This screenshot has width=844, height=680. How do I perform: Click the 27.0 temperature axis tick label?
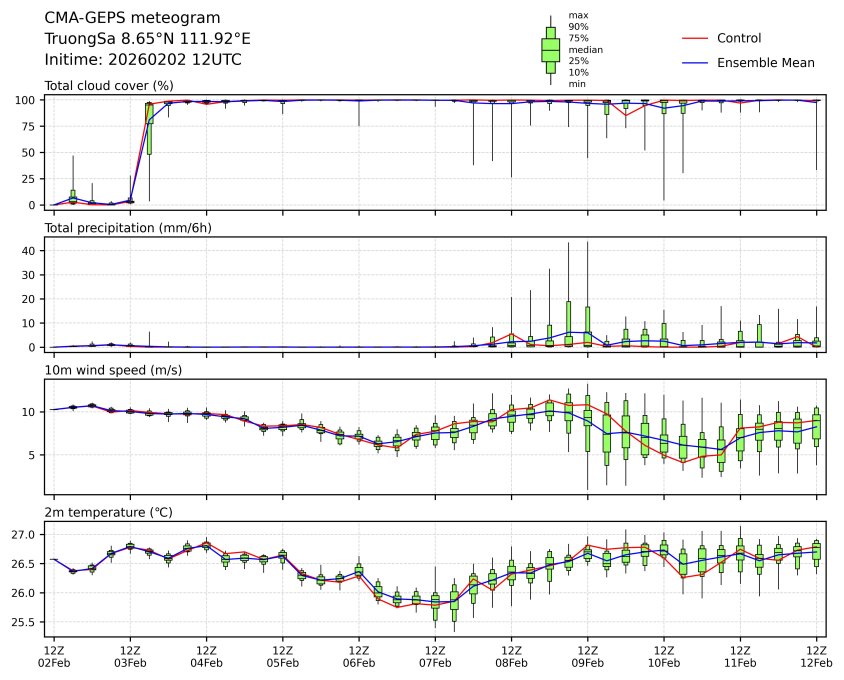coord(24,536)
